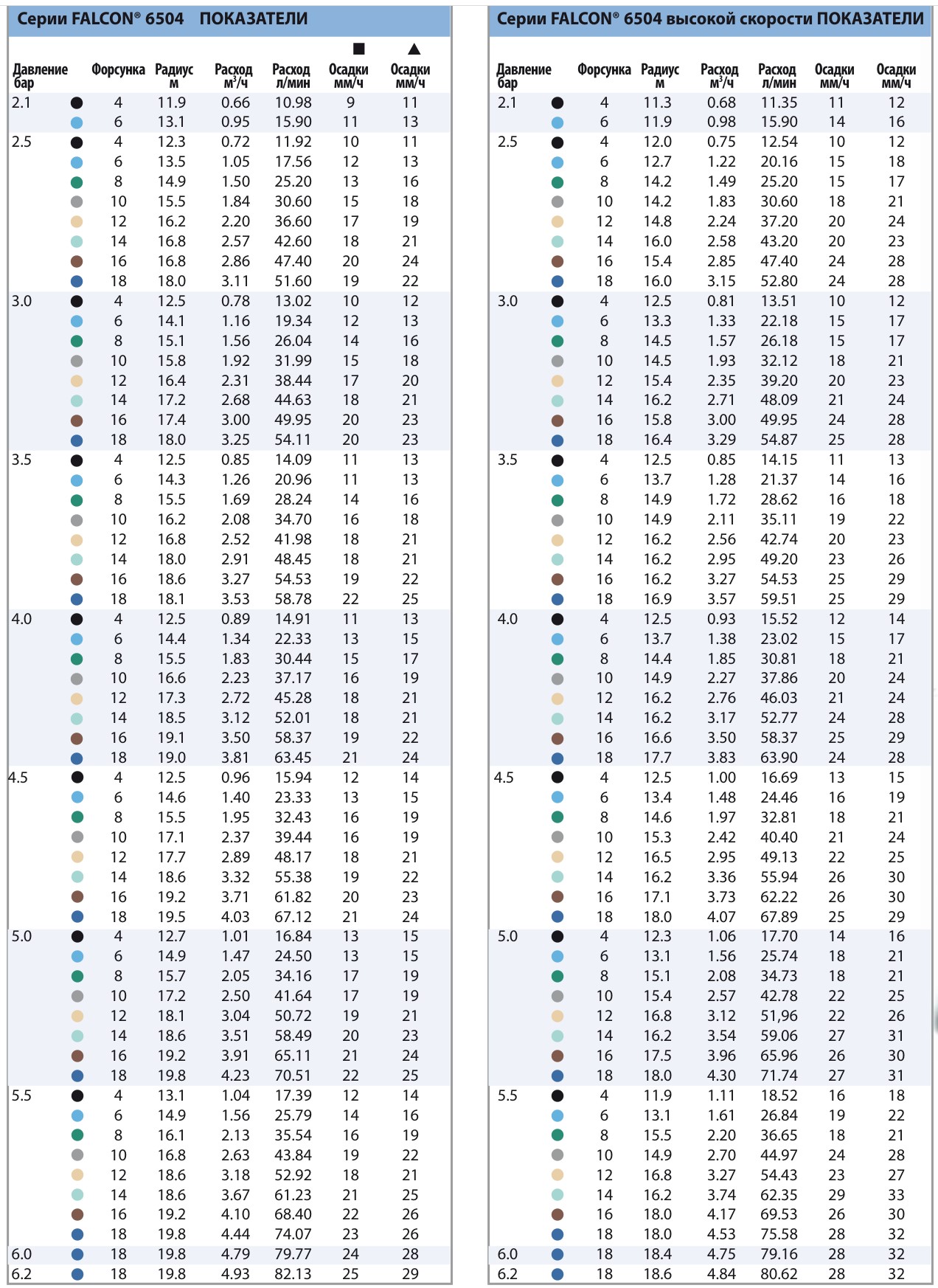
Task: Click flow value 63.90 in right table
Action: (779, 758)
